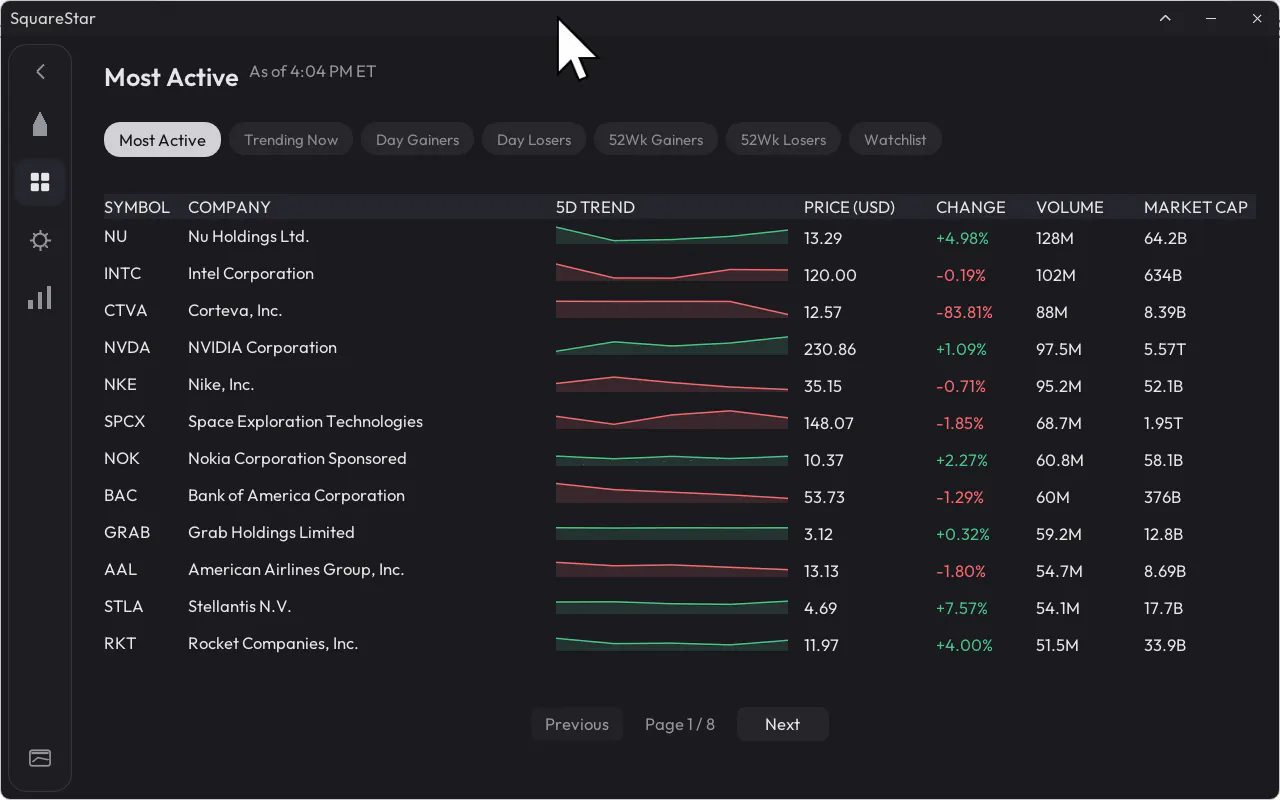The width and height of the screenshot is (1280, 800).
Task: Click Grab Holdings Limited
Action: (x=271, y=532)
